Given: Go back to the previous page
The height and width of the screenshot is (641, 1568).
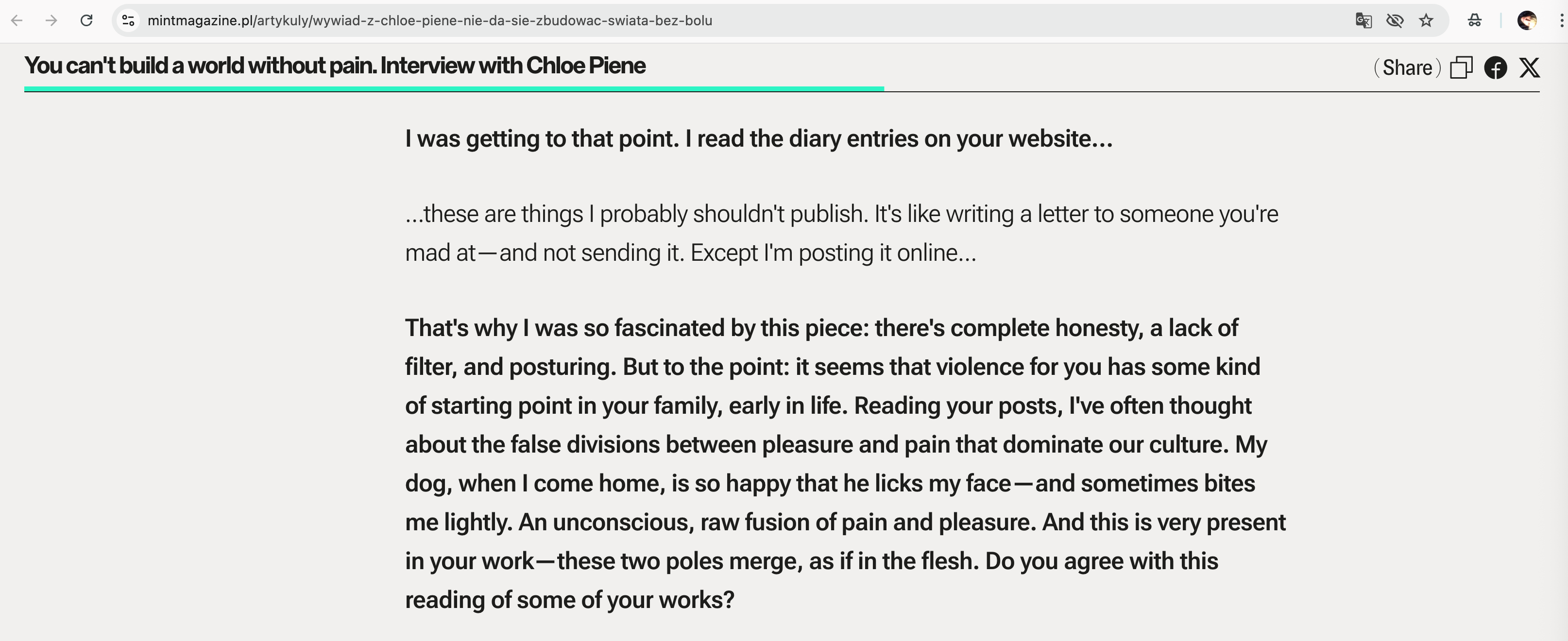Looking at the screenshot, I should (x=17, y=21).
